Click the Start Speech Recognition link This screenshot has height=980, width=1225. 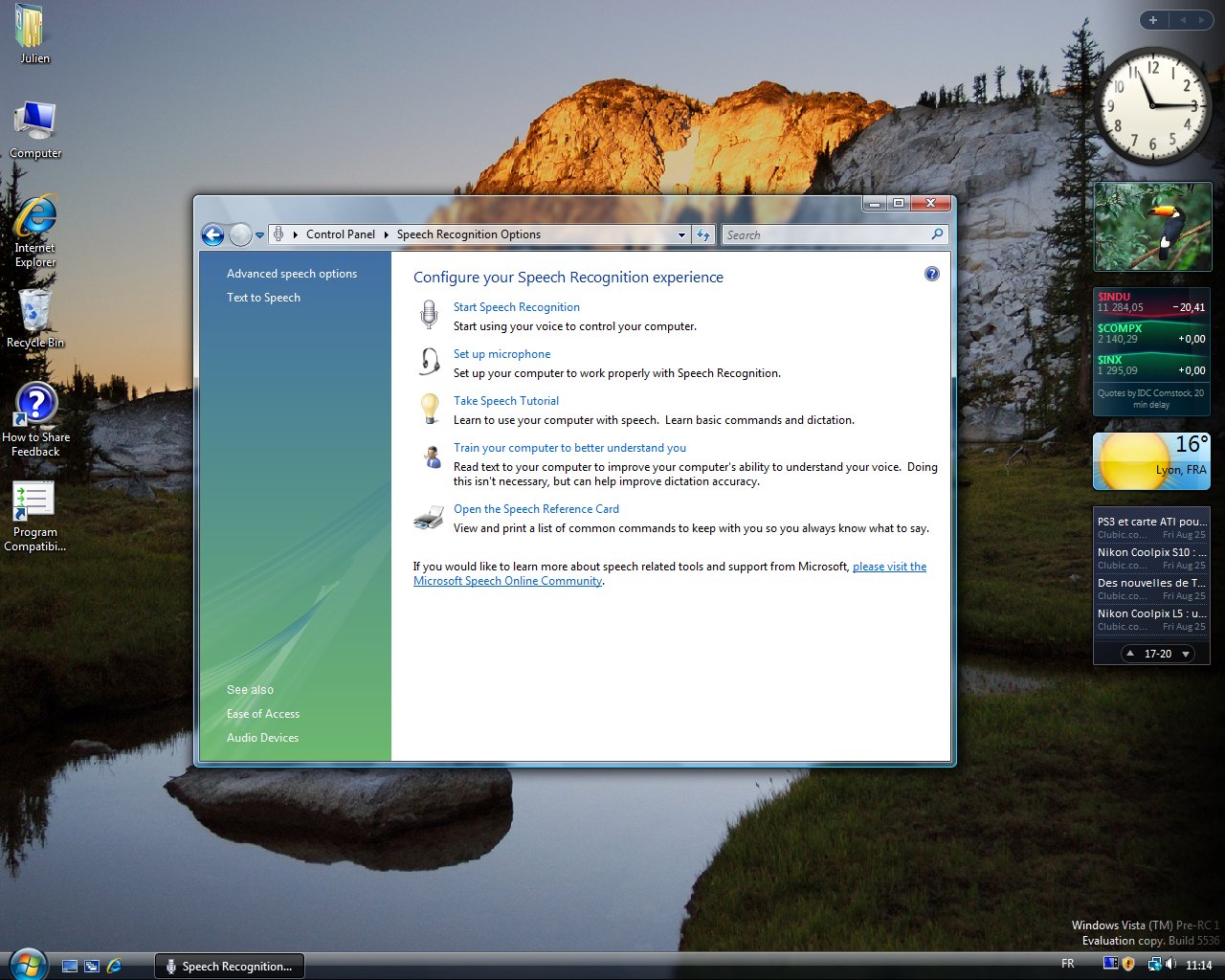pos(517,307)
